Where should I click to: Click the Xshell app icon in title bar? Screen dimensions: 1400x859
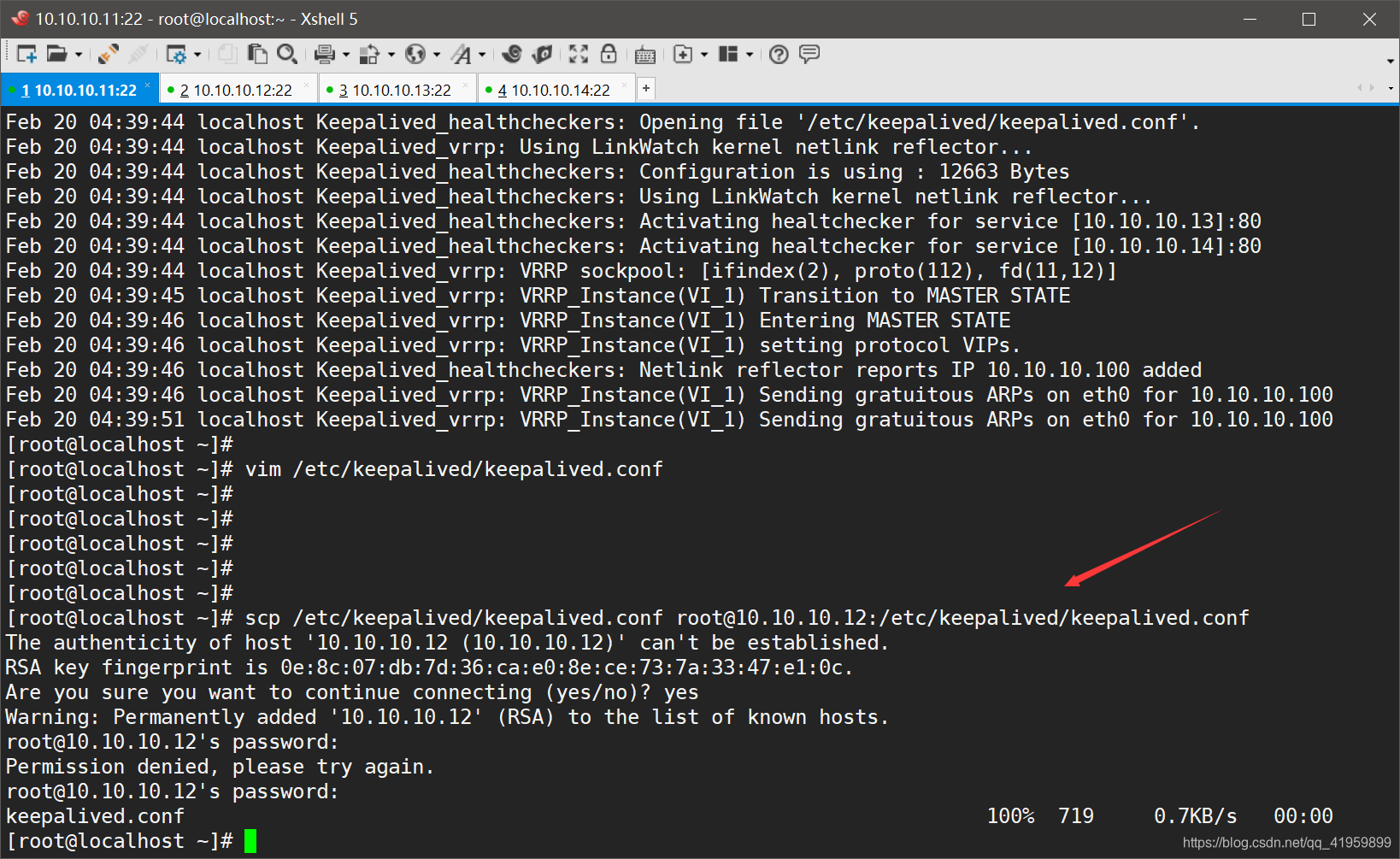coord(21,18)
